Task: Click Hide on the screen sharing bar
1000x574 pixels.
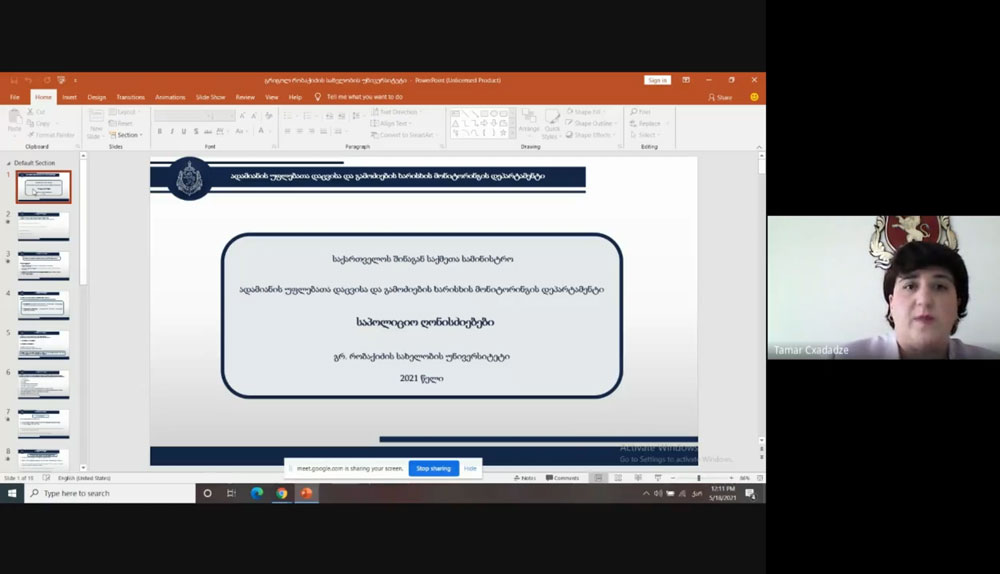Action: click(x=470, y=468)
